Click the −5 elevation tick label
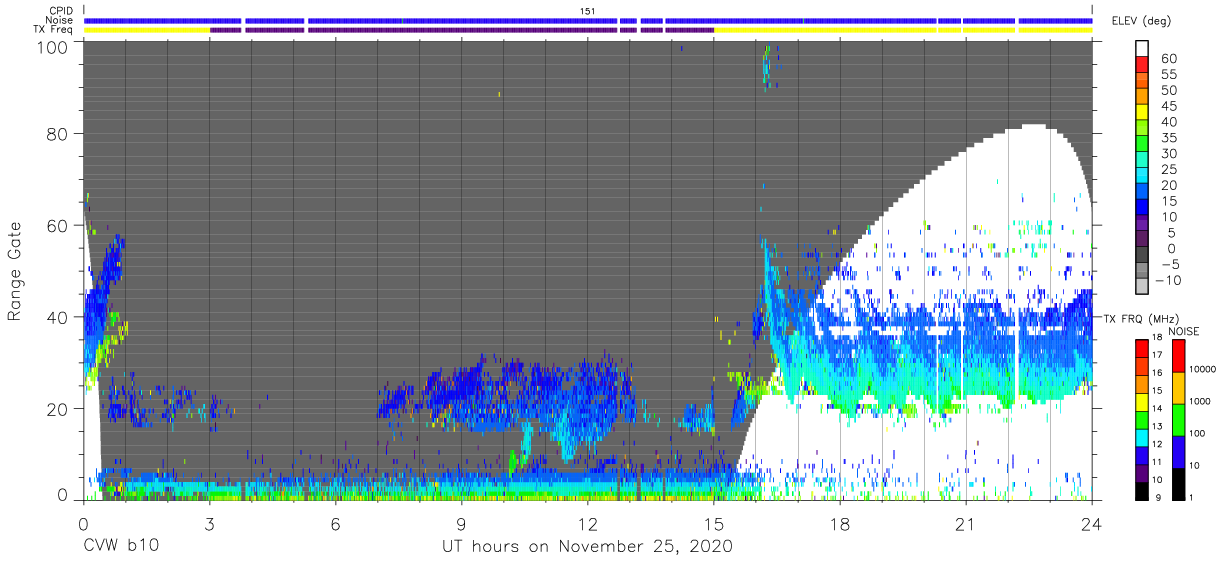1228x567 pixels. (x=1169, y=264)
